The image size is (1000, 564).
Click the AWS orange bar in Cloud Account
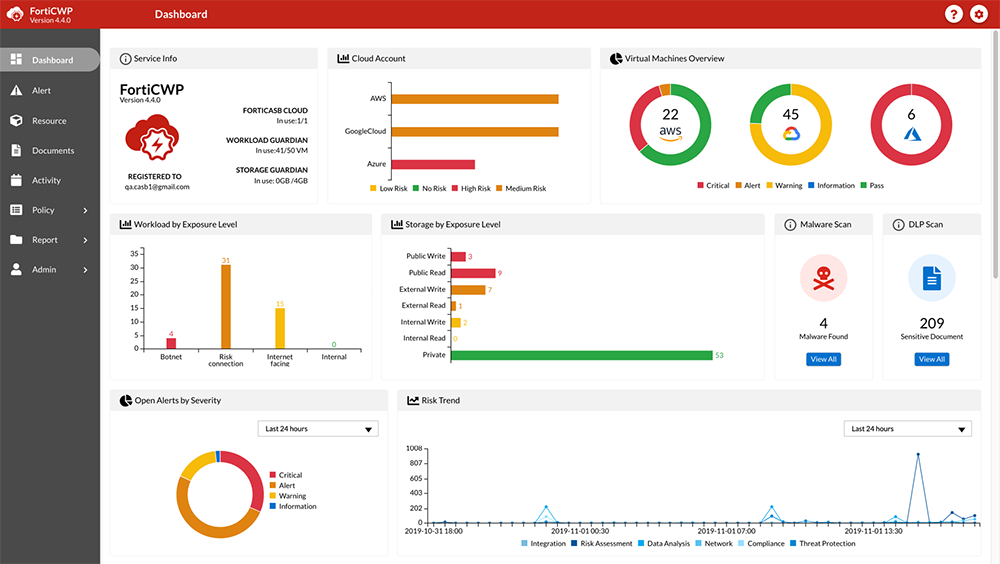tap(475, 99)
